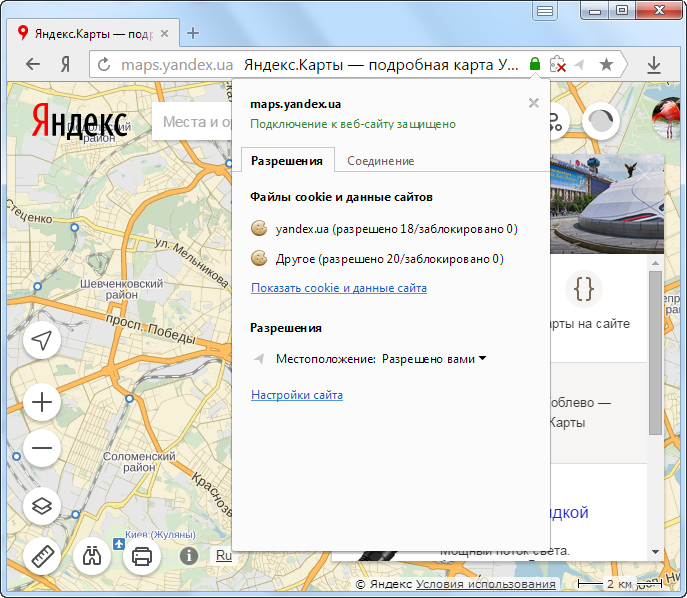Click the print map button
Screen dimensions: 687x598
coord(142,556)
